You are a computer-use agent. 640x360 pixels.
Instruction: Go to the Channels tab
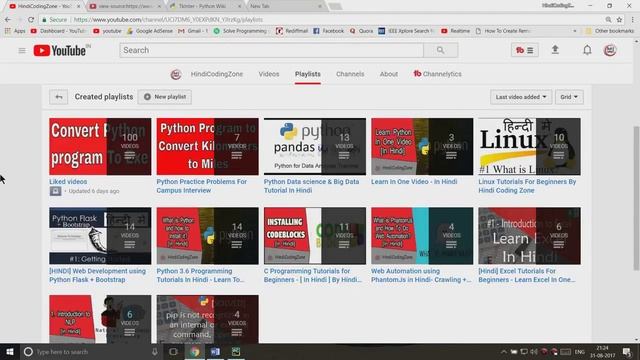350,74
